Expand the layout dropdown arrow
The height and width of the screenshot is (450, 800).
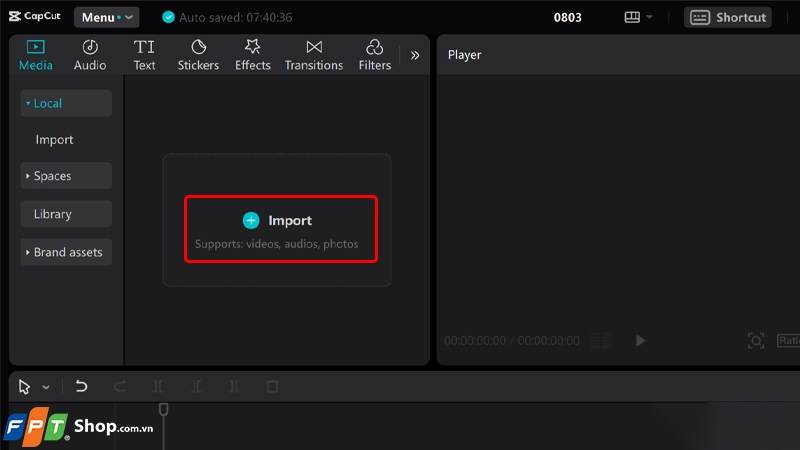click(649, 17)
